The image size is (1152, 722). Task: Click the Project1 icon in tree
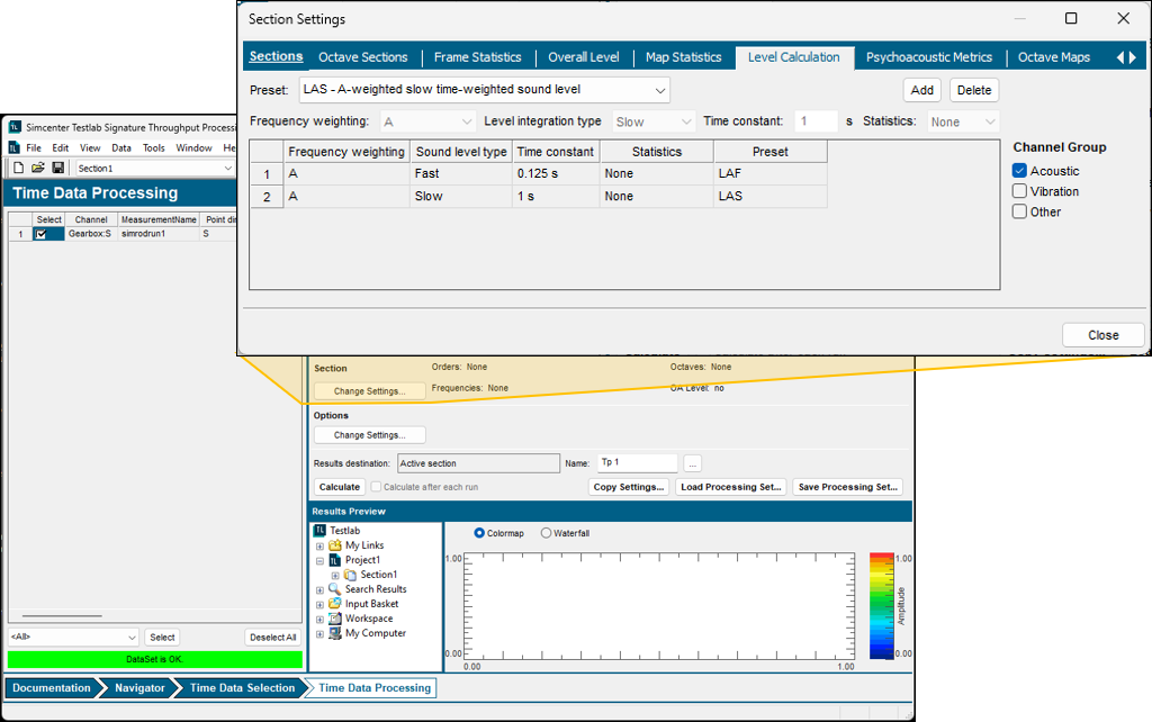pyautogui.click(x=335, y=560)
